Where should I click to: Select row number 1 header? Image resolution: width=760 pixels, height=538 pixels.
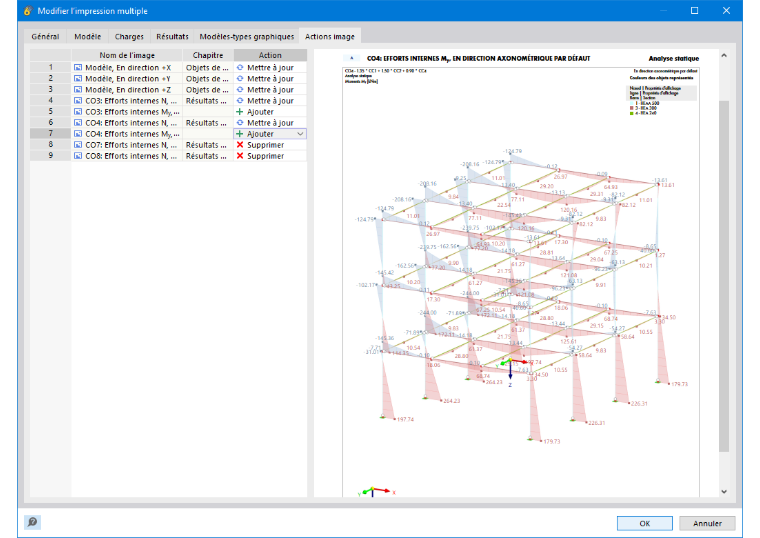coord(50,67)
